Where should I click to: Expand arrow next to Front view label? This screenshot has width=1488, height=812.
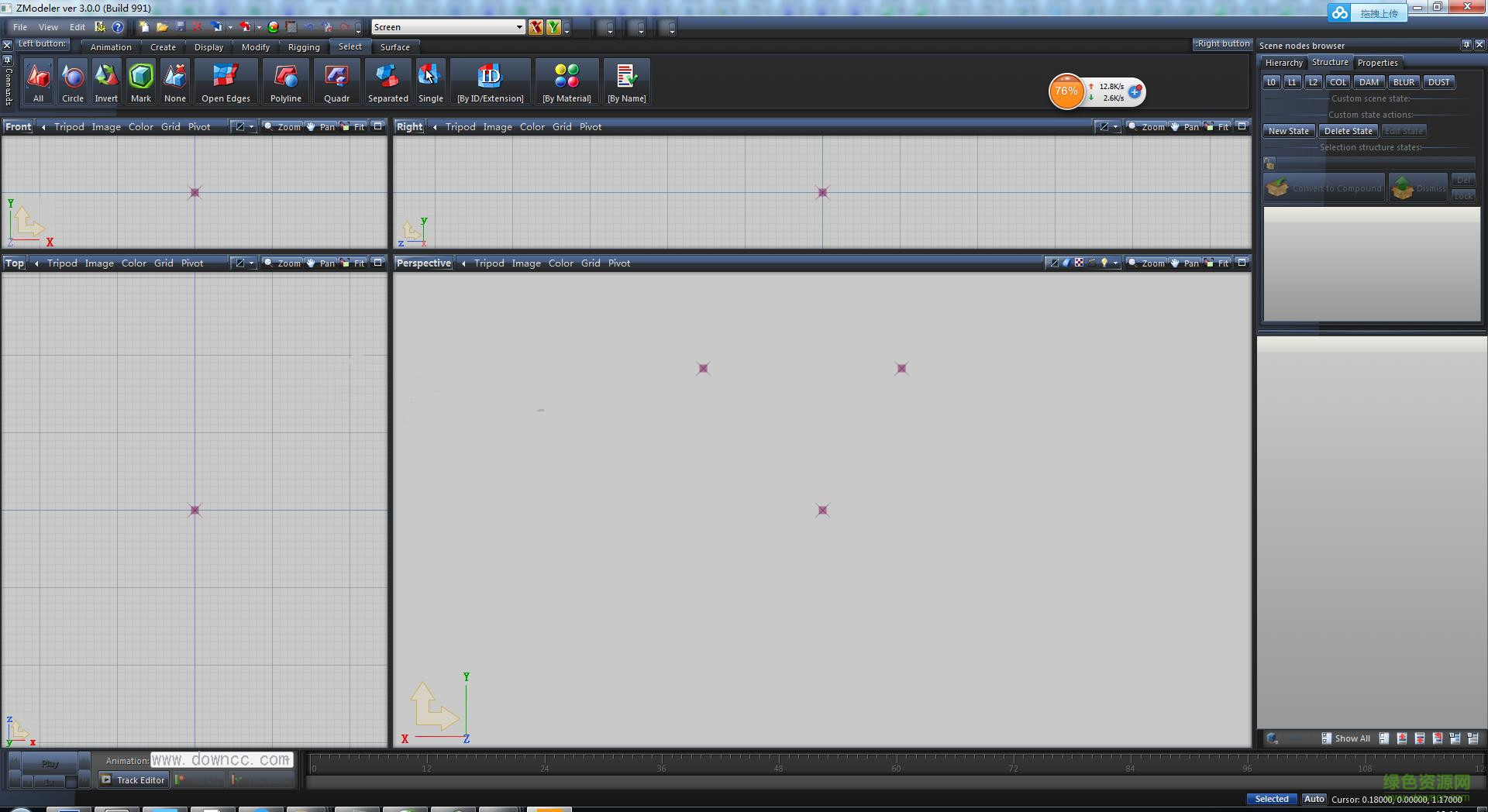click(x=43, y=126)
